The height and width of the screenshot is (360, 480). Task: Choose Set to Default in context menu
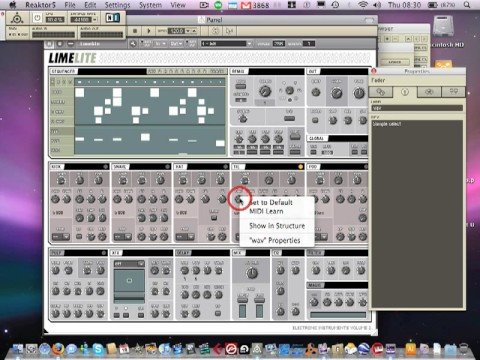click(x=271, y=202)
